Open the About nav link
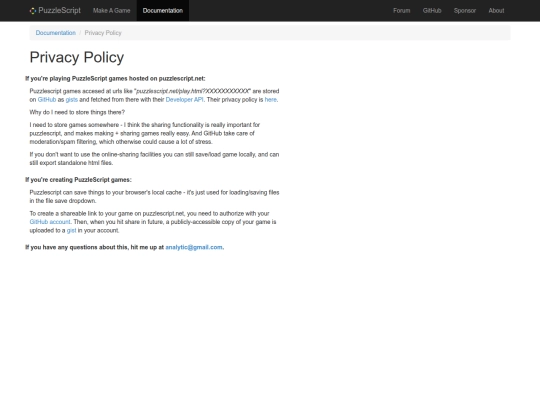This screenshot has height=405, width=540. click(x=496, y=11)
